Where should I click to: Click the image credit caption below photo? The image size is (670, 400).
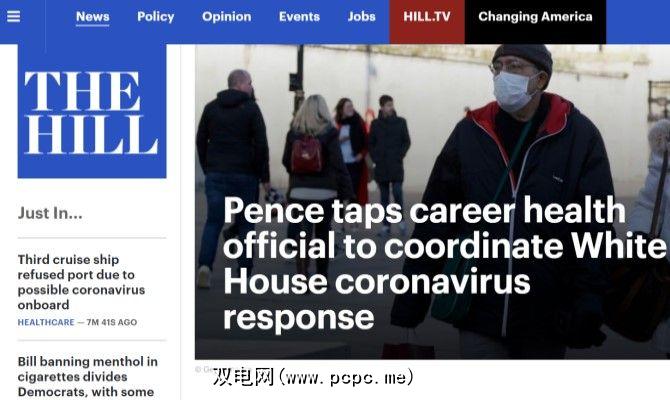204,369
